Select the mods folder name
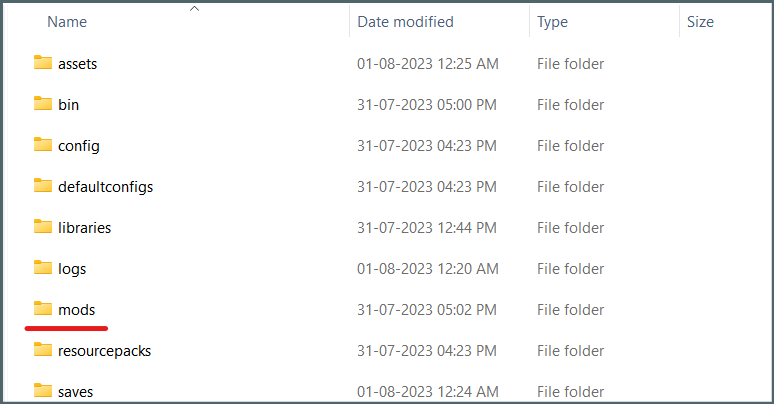774x404 pixels. click(x=77, y=310)
